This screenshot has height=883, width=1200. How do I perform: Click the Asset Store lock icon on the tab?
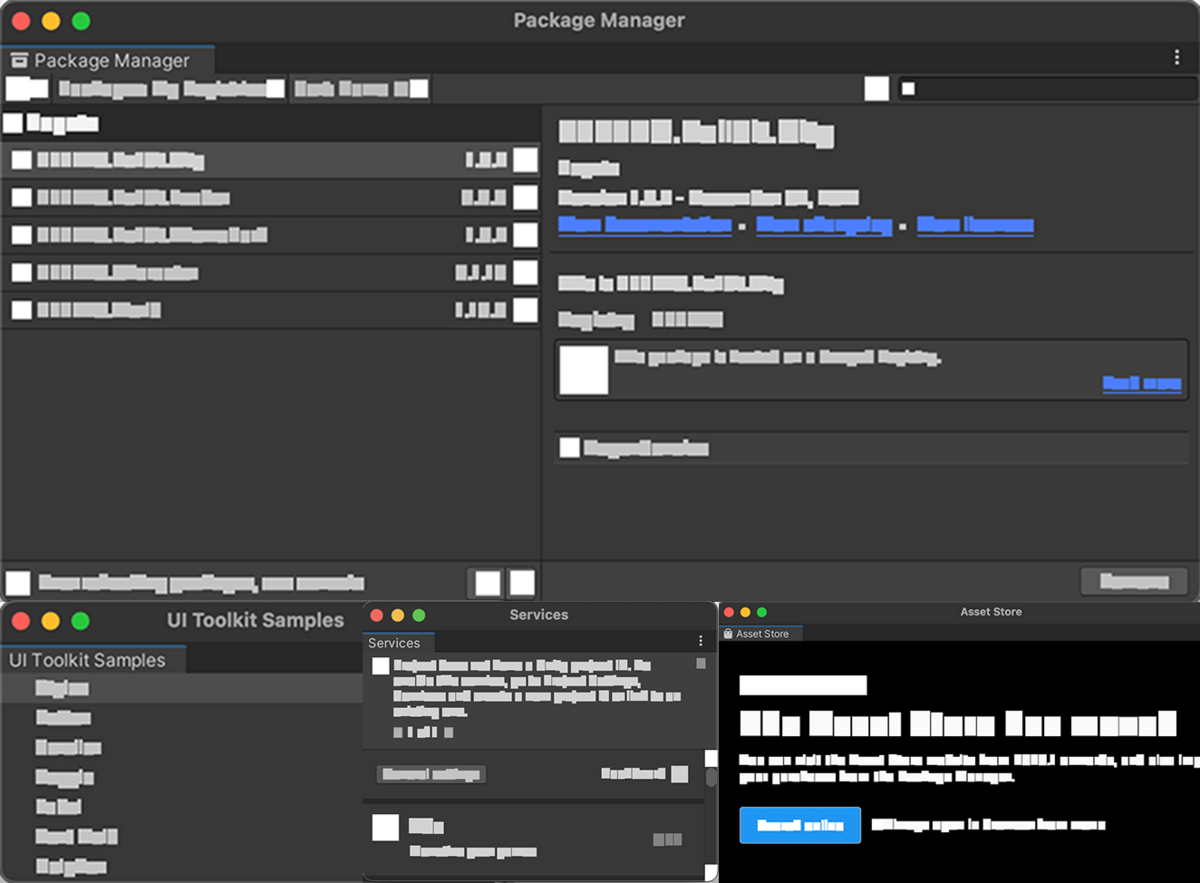click(x=730, y=633)
